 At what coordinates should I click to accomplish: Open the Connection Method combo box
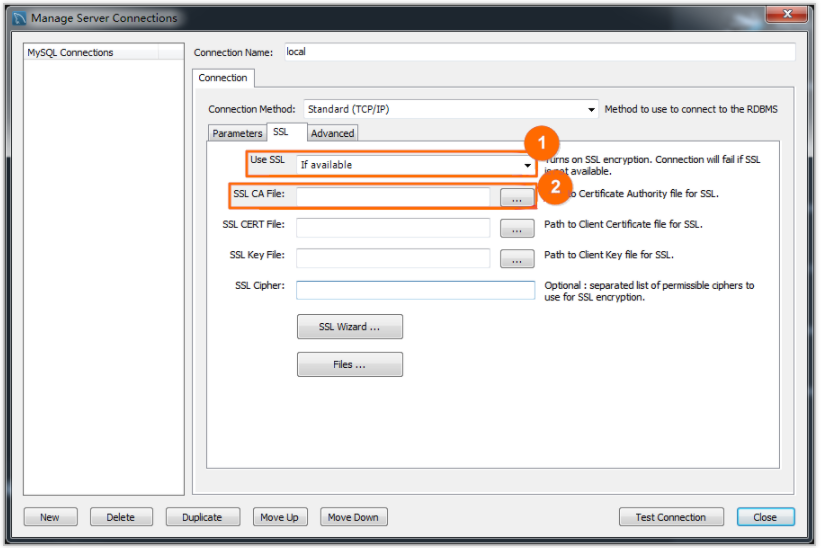click(x=451, y=109)
